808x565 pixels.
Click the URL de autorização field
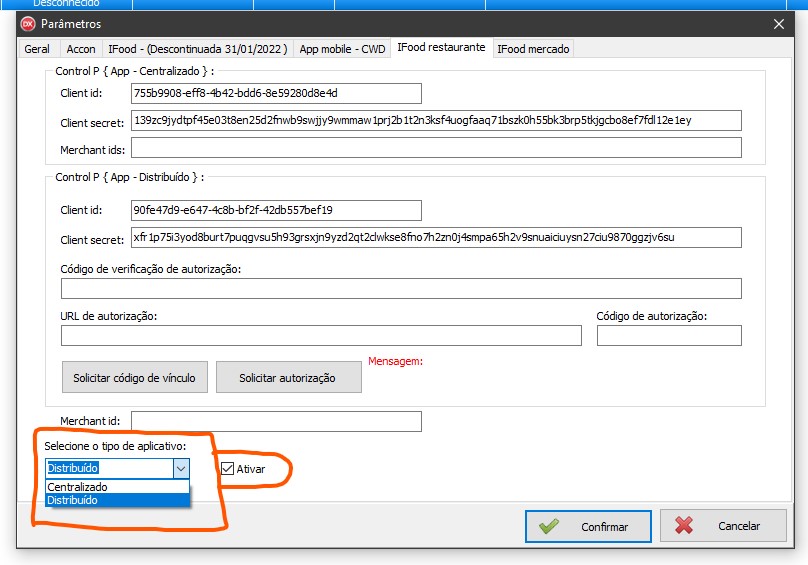pos(321,336)
